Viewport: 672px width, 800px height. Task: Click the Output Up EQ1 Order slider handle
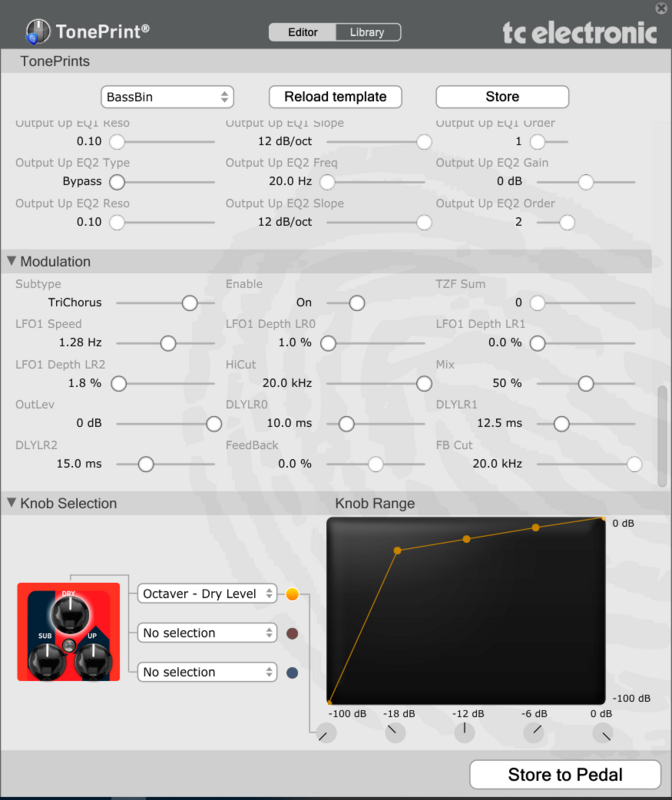point(537,142)
